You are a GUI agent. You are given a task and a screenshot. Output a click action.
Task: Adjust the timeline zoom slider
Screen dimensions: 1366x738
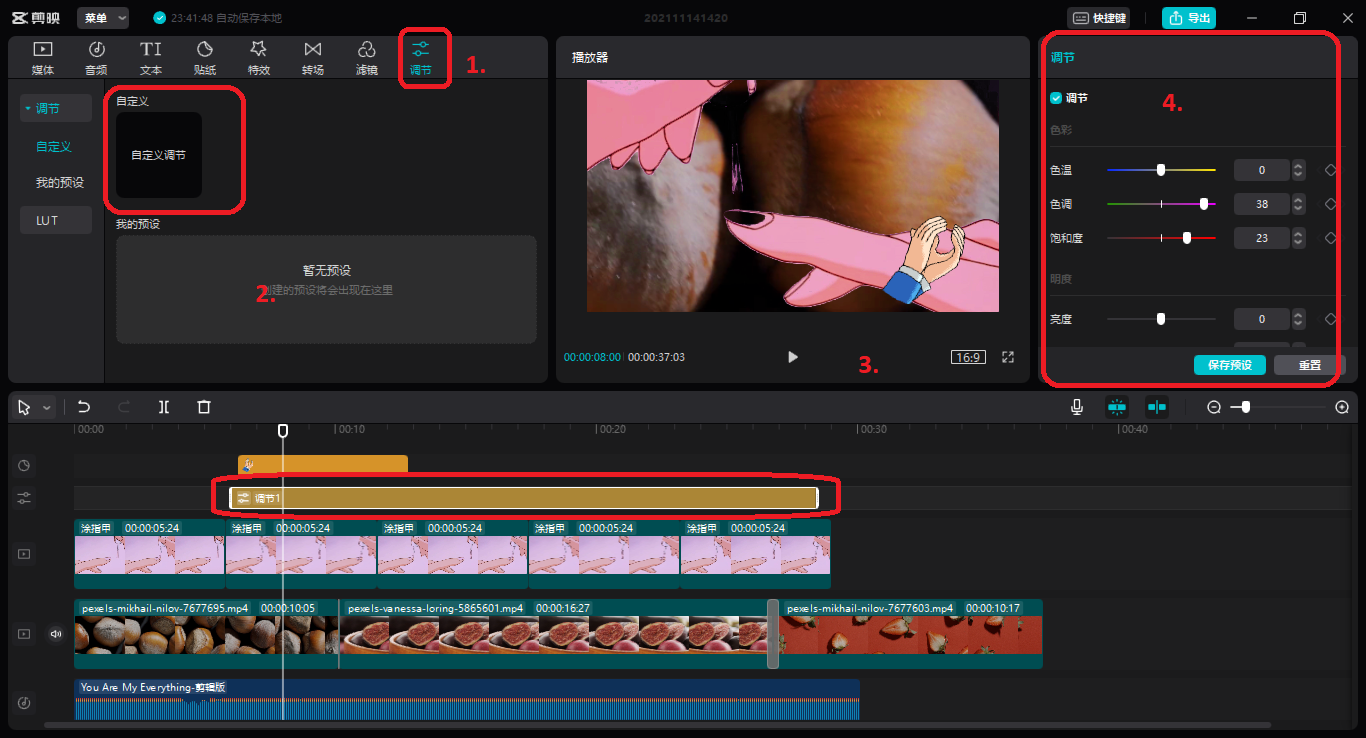(1279, 407)
